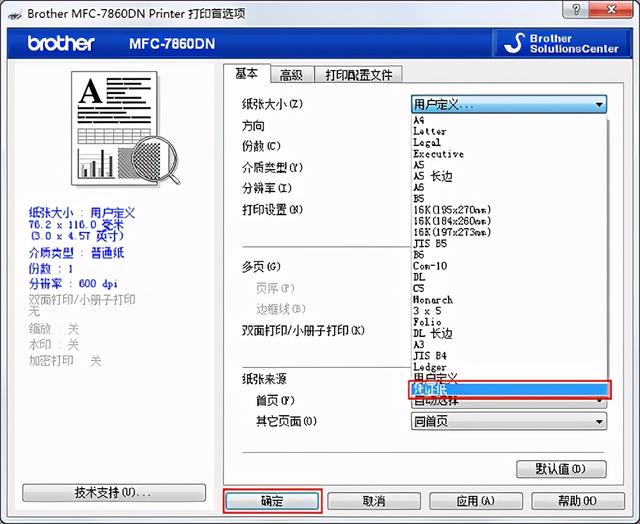Click the 其它页面(O) label
This screenshot has height=524, width=640.
[287, 421]
